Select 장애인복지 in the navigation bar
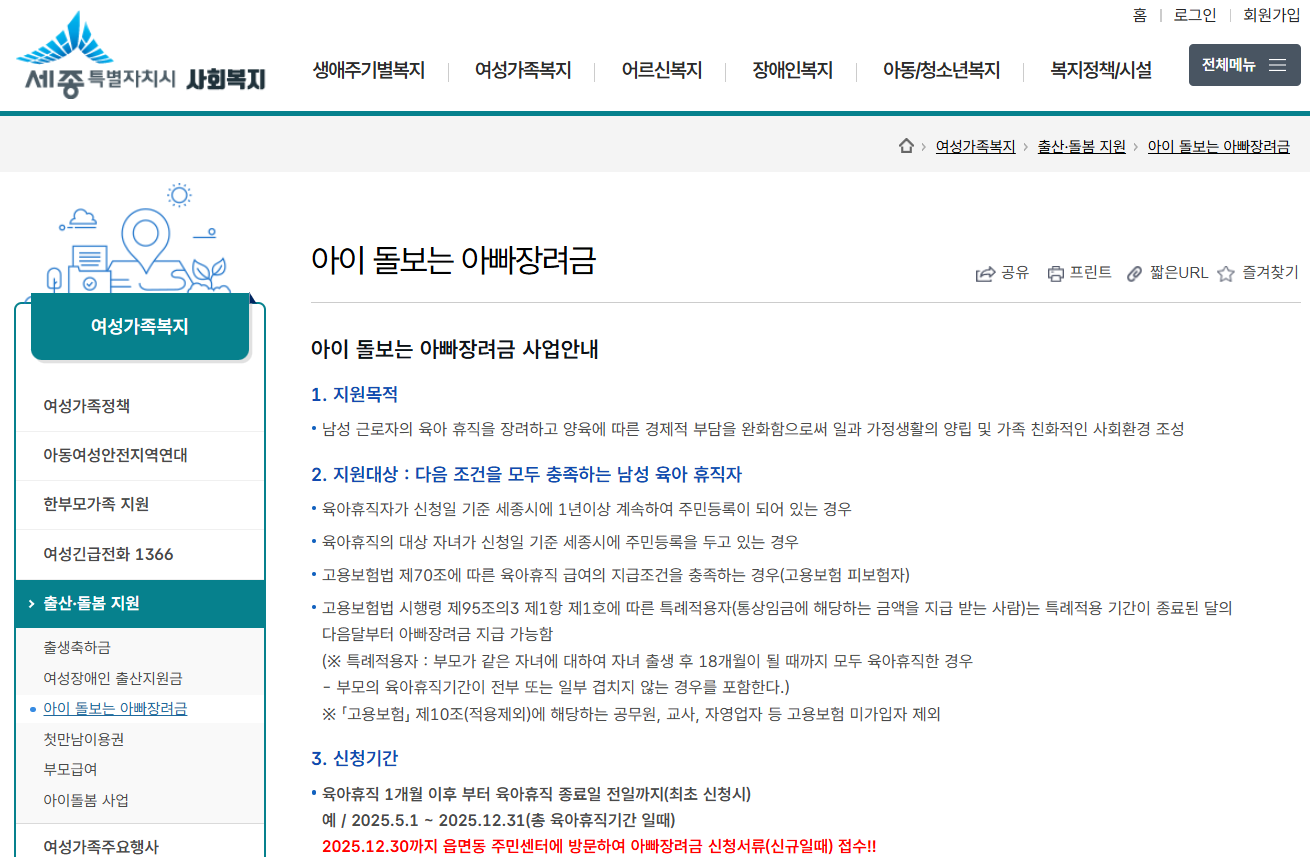Viewport: 1310px width, 857px height. [792, 70]
